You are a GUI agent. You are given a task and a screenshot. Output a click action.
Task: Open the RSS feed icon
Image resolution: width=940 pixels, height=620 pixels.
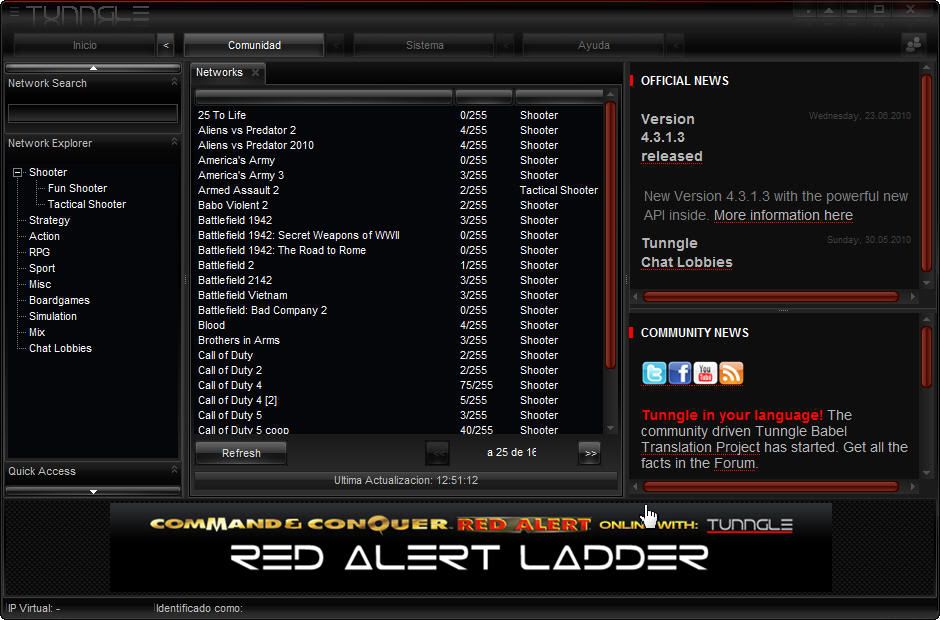731,373
